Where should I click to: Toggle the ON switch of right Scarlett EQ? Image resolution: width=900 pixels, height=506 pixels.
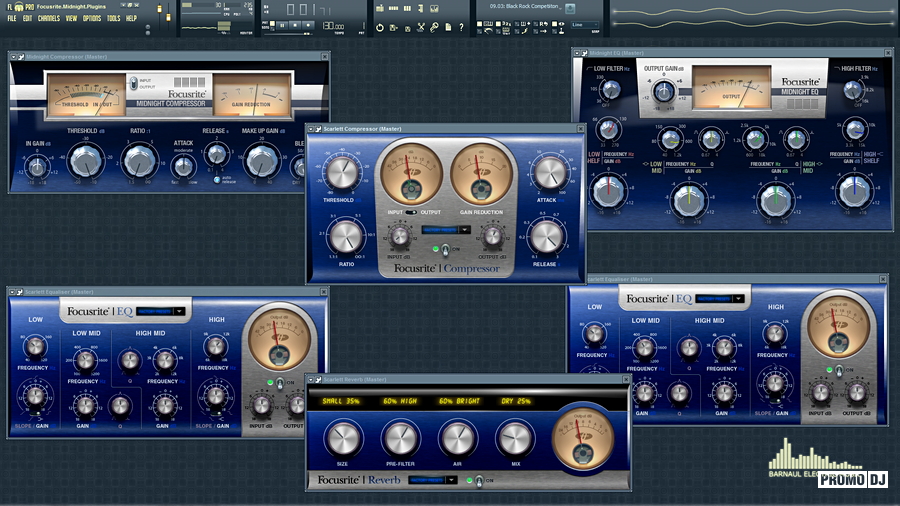click(x=839, y=370)
